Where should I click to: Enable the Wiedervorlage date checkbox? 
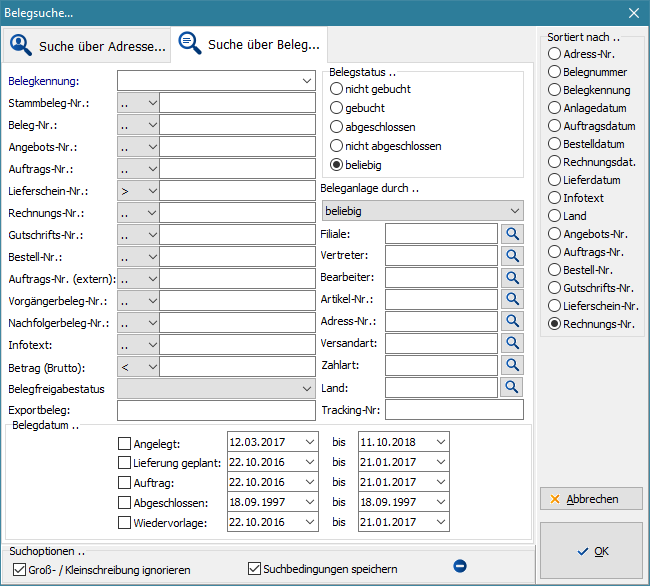(x=124, y=522)
